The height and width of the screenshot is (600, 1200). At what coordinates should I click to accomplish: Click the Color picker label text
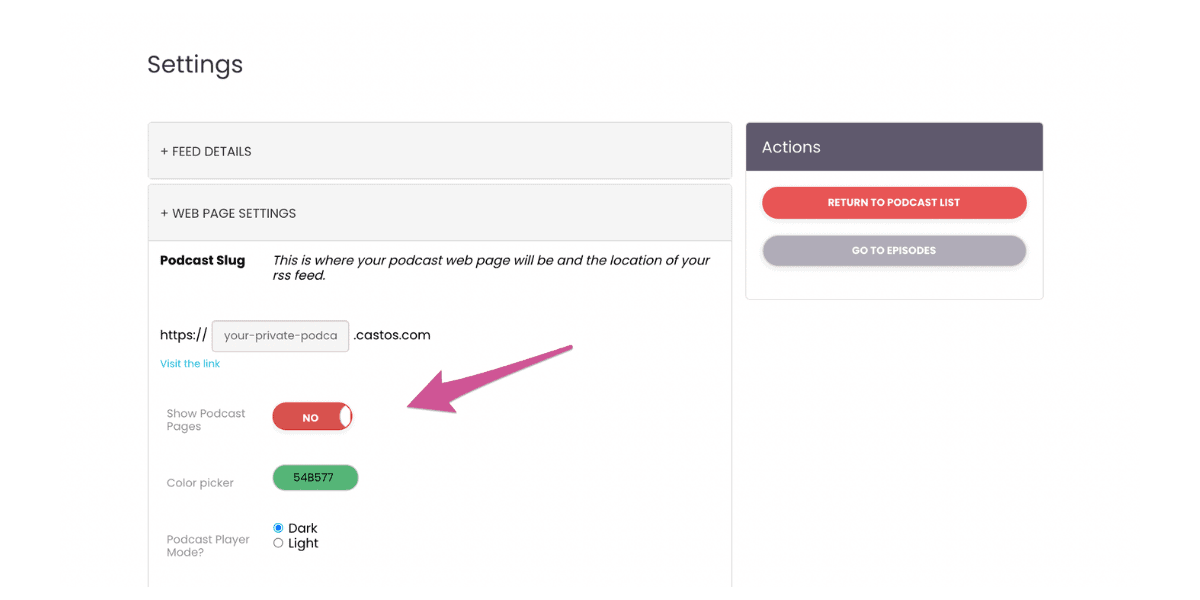[200, 483]
